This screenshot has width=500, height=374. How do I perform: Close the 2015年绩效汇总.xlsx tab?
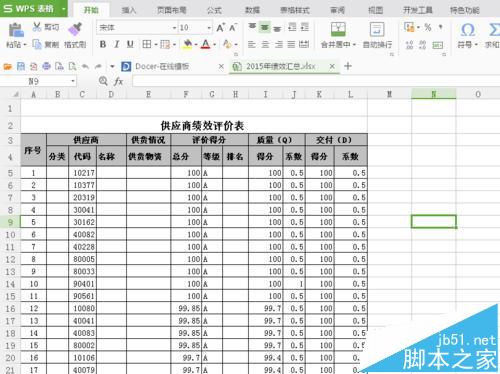tap(332, 66)
